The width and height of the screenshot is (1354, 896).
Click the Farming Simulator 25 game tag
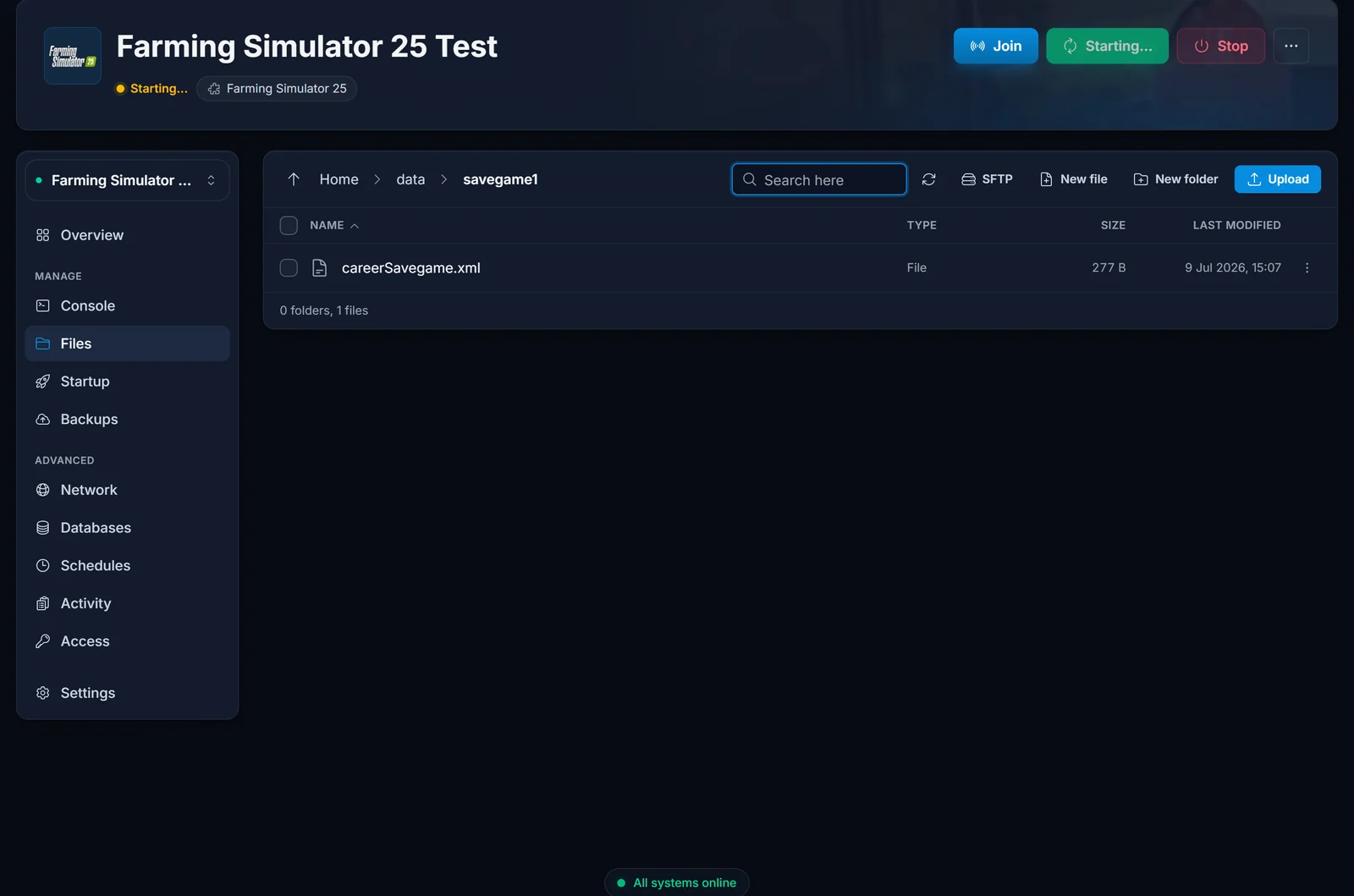277,89
